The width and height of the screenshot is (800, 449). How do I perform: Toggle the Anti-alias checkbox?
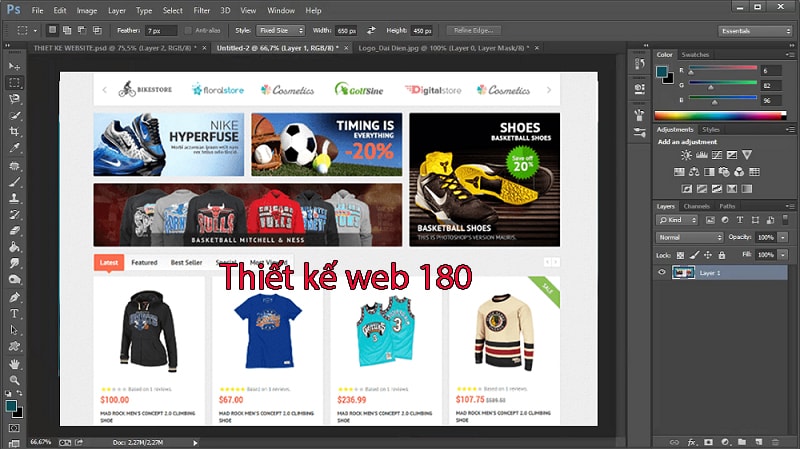pos(188,31)
